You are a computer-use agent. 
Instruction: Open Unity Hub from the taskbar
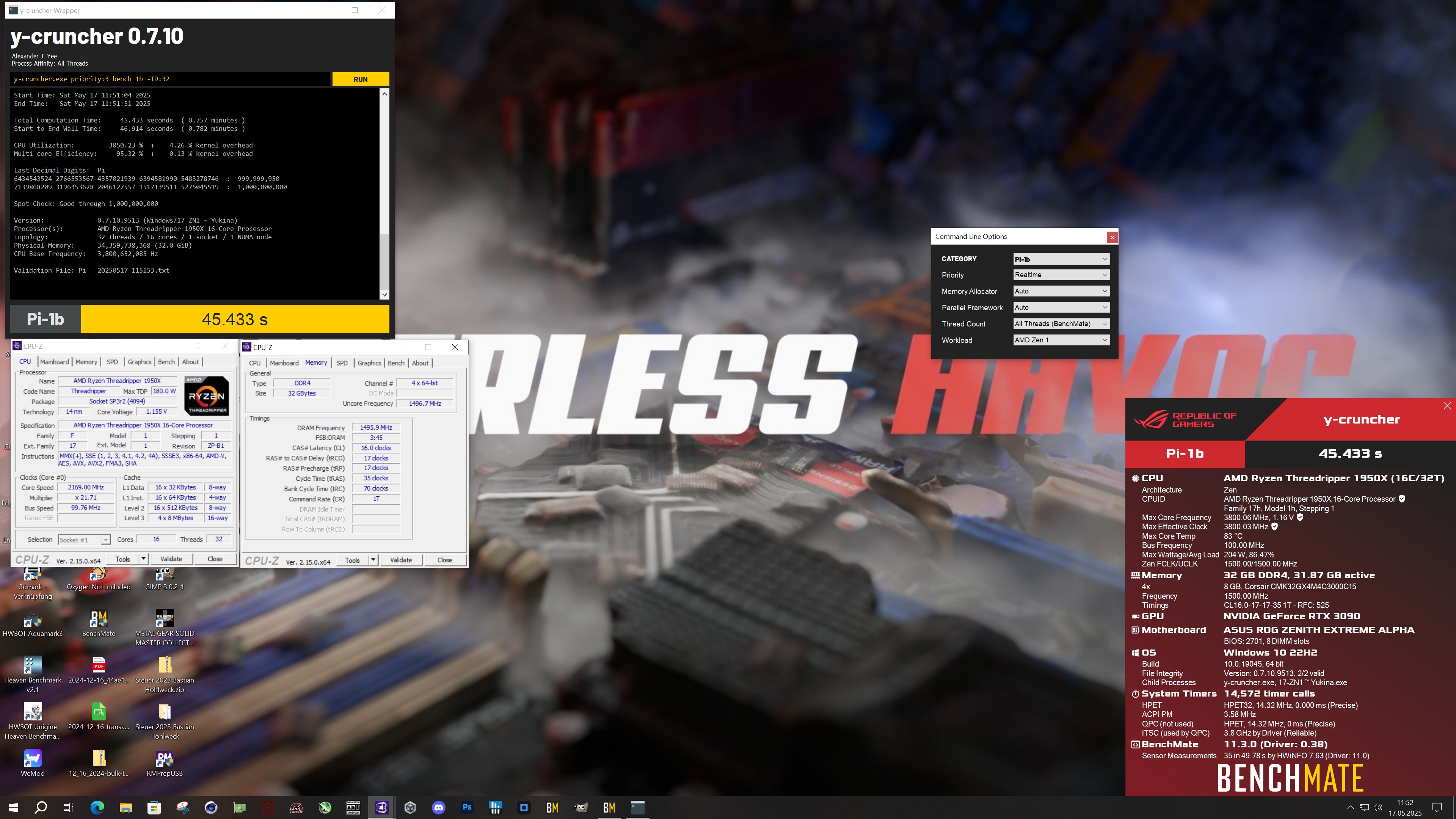point(410,807)
